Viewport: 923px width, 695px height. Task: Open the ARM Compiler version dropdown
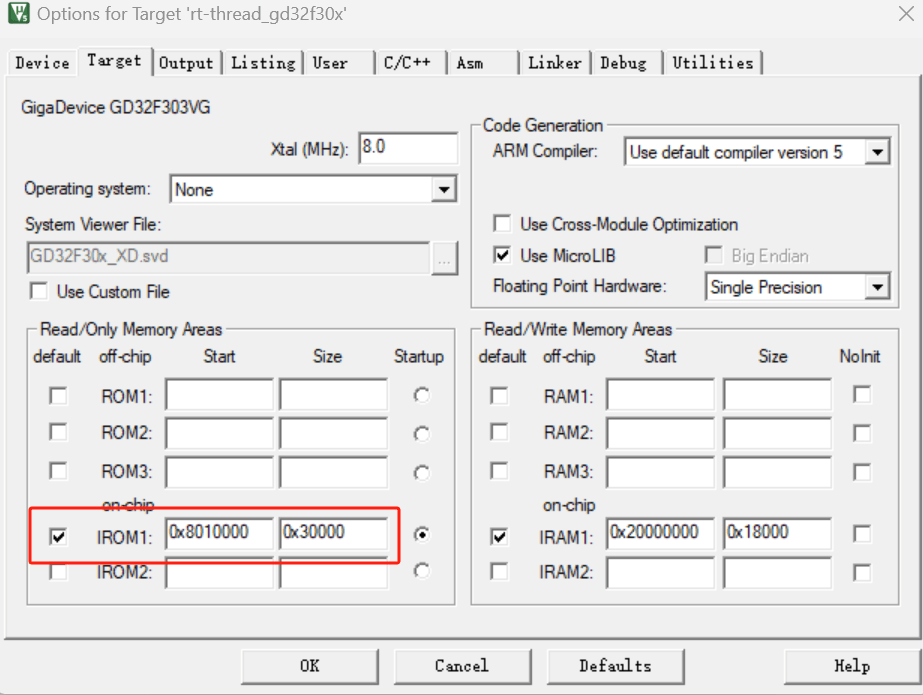[877, 153]
